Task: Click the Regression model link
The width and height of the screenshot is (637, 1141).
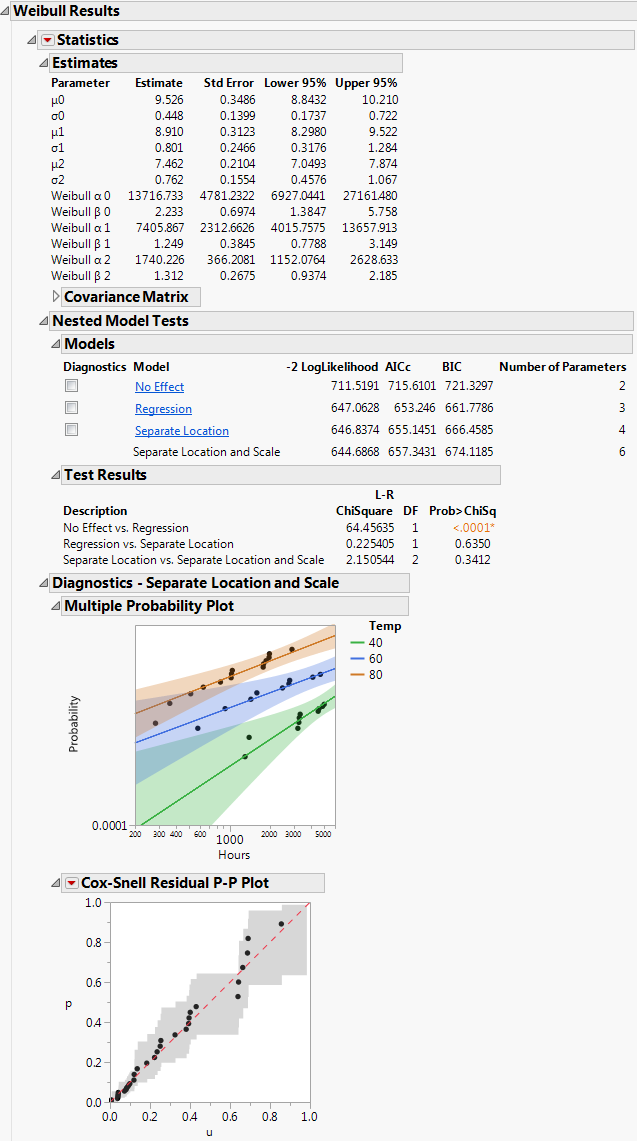Action: pyautogui.click(x=163, y=409)
